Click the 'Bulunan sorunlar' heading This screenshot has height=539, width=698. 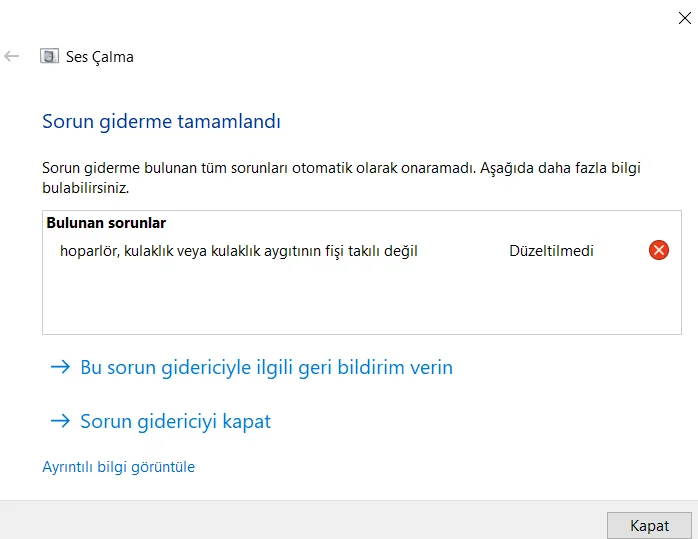[x=106, y=223]
